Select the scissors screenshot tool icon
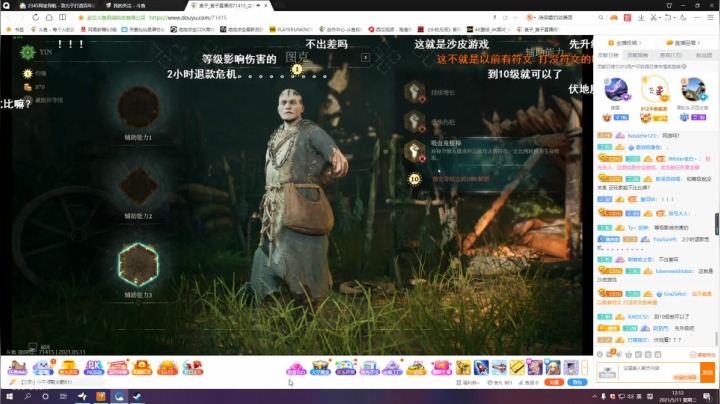 pos(653,17)
